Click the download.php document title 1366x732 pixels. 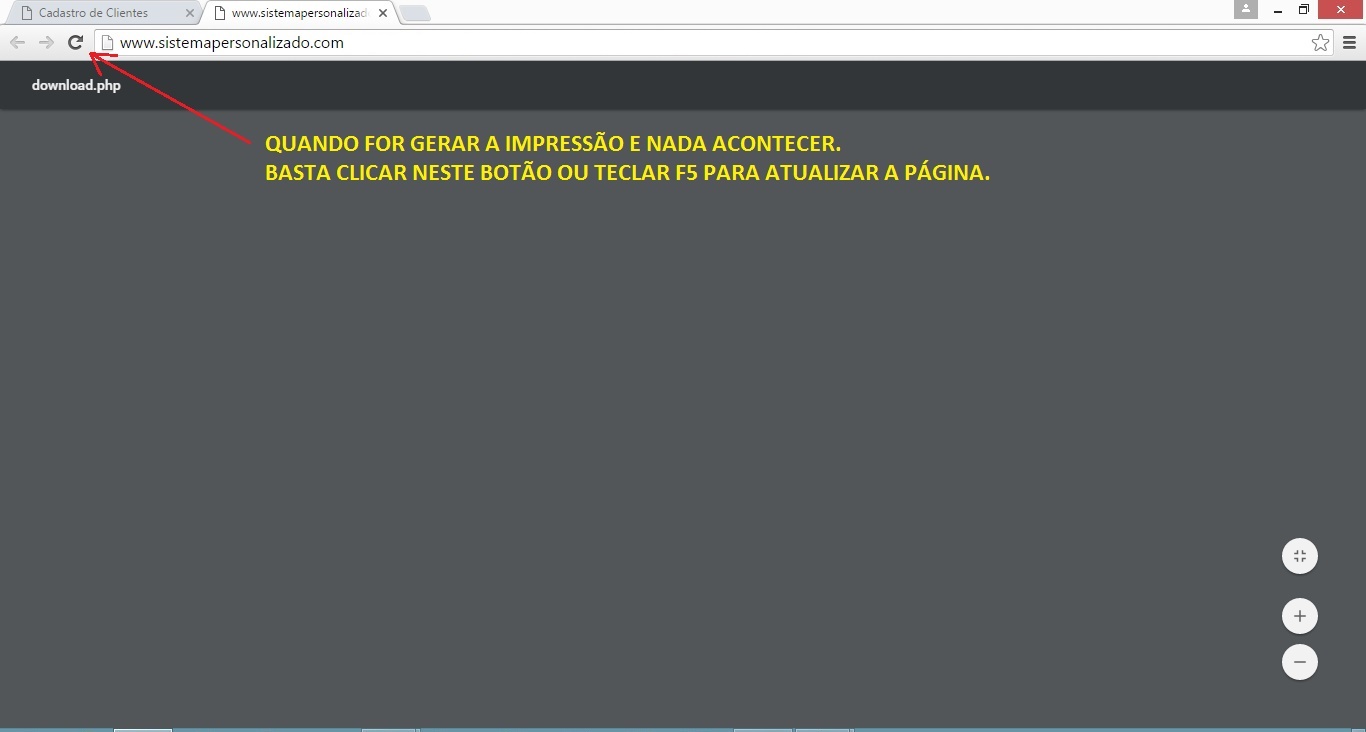[x=76, y=85]
